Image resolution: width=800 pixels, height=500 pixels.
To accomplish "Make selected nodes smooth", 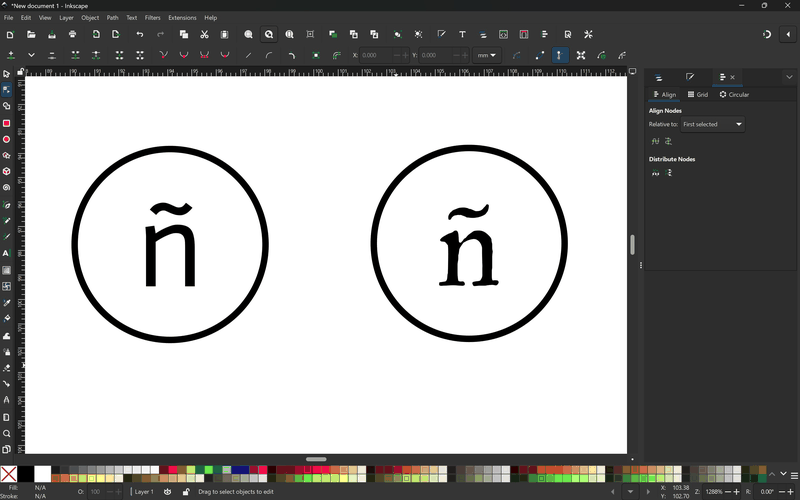I will pyautogui.click(x=184, y=55).
